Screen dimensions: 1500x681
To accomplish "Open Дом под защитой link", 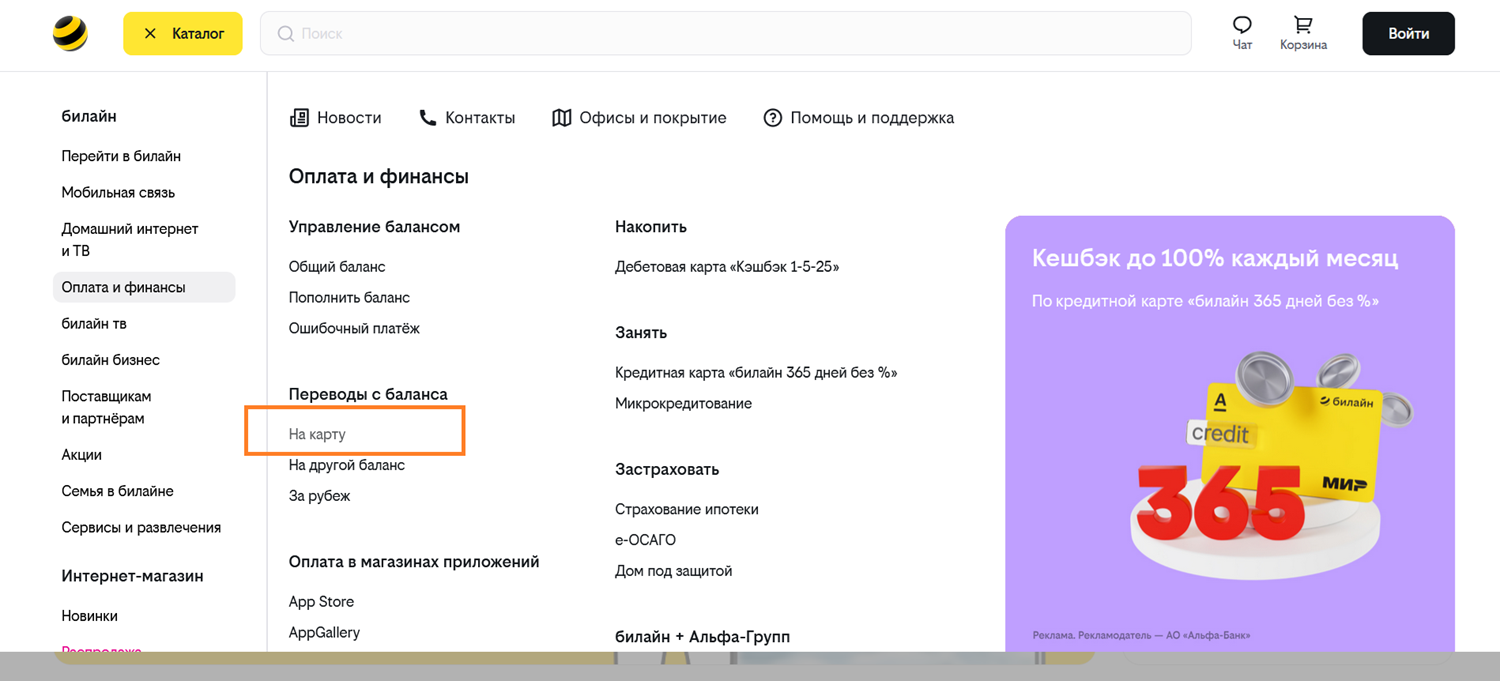I will [674, 571].
